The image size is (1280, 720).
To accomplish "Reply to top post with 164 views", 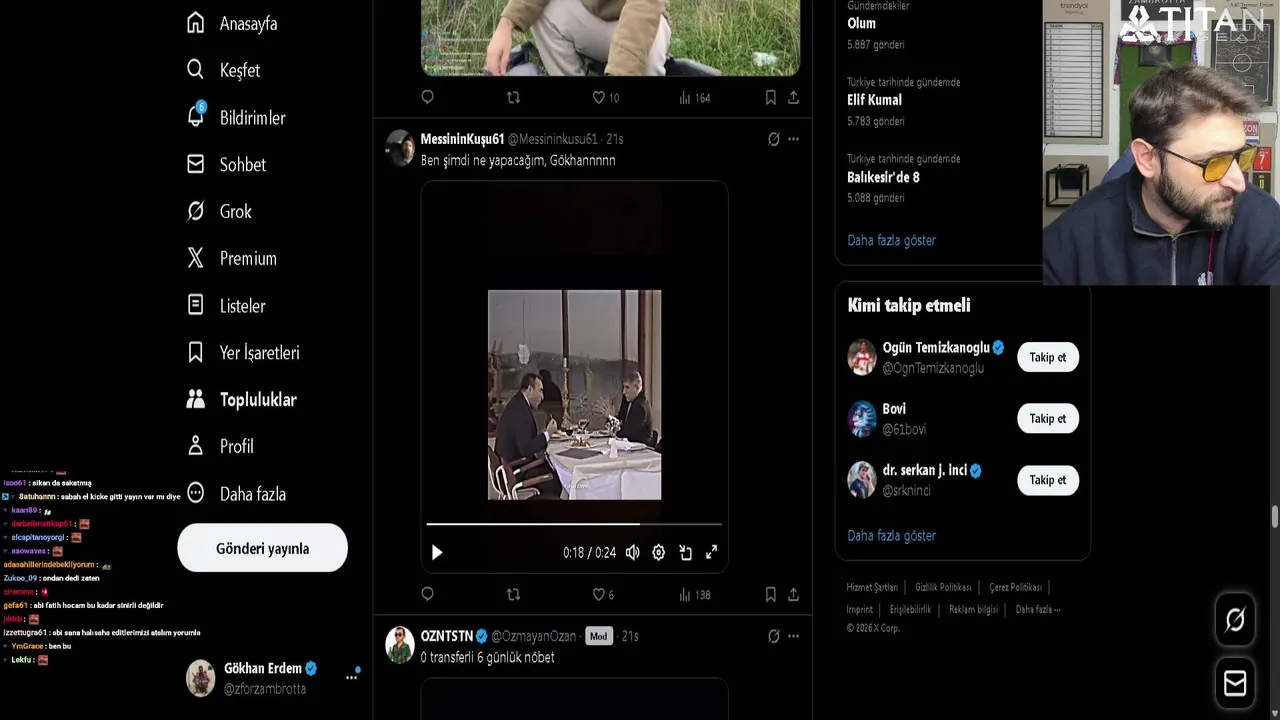I will 427,97.
